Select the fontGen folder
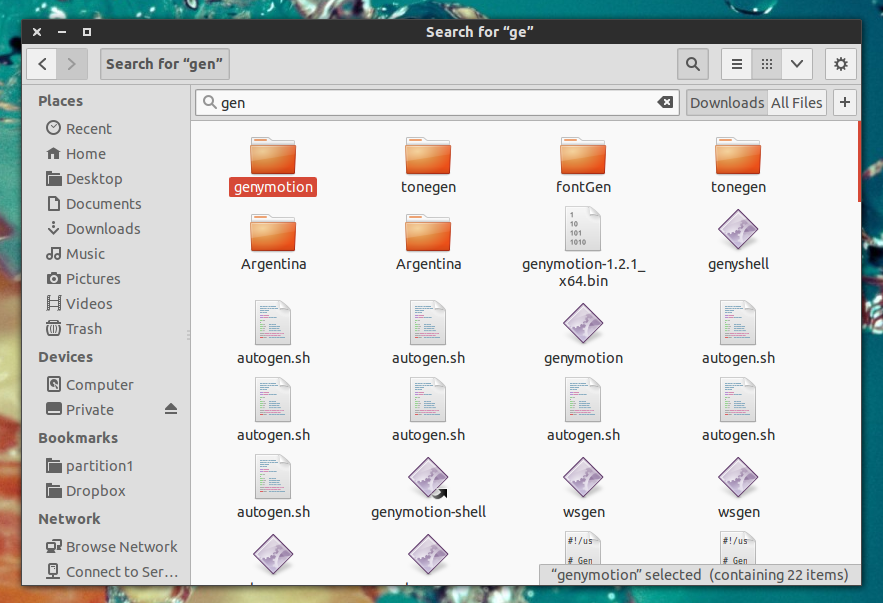The height and width of the screenshot is (603, 883). 583,166
